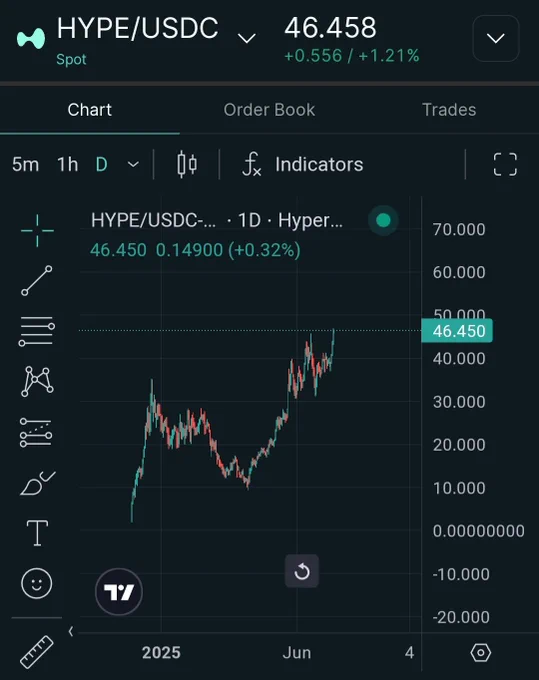Click the +0.556 / +1.21% change text
The image size is (539, 680).
[x=352, y=56]
